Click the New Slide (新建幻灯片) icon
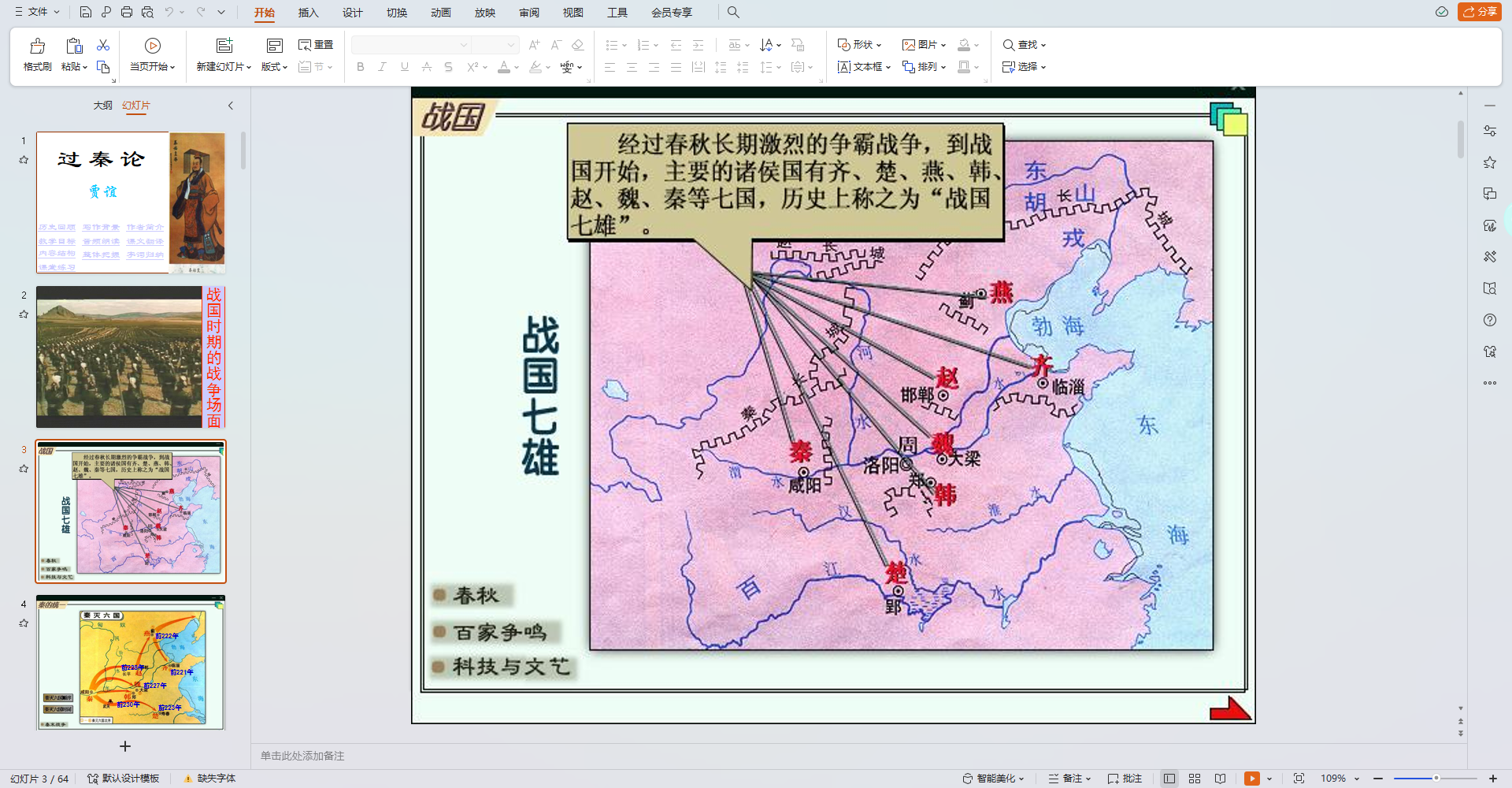The image size is (1512, 788). 224,46
